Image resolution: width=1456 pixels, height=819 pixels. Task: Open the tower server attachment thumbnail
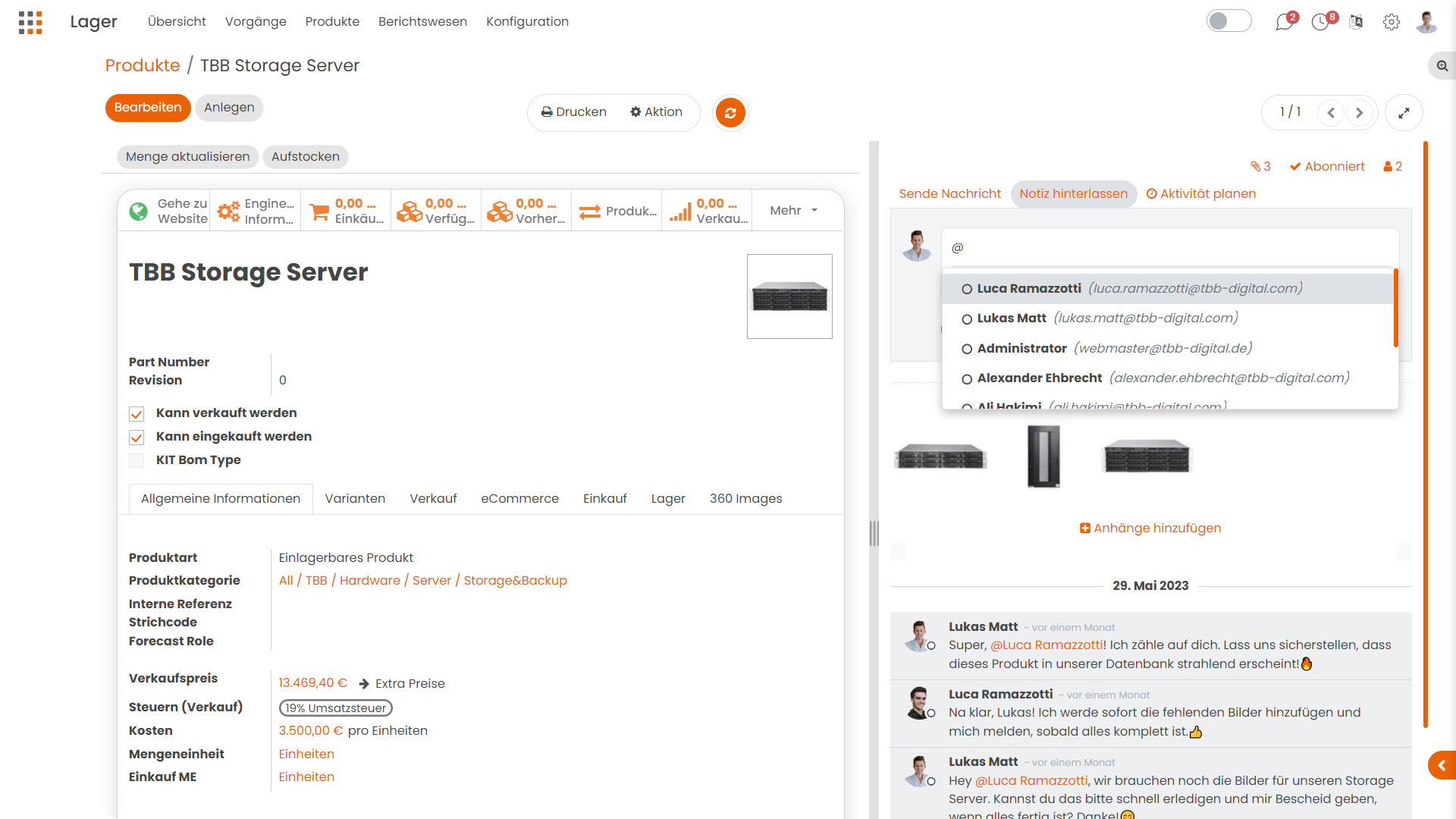pyautogui.click(x=1043, y=457)
